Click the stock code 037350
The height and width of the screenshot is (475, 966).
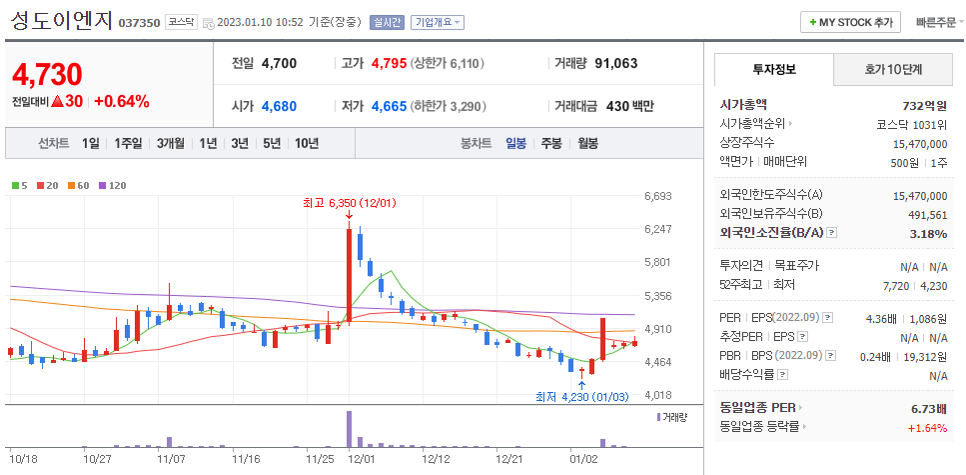pos(139,23)
